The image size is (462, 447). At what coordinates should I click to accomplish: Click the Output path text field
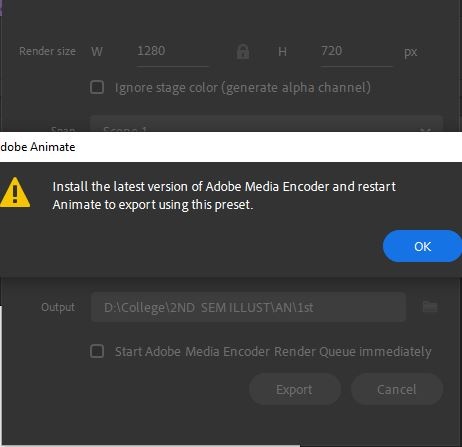(248, 307)
